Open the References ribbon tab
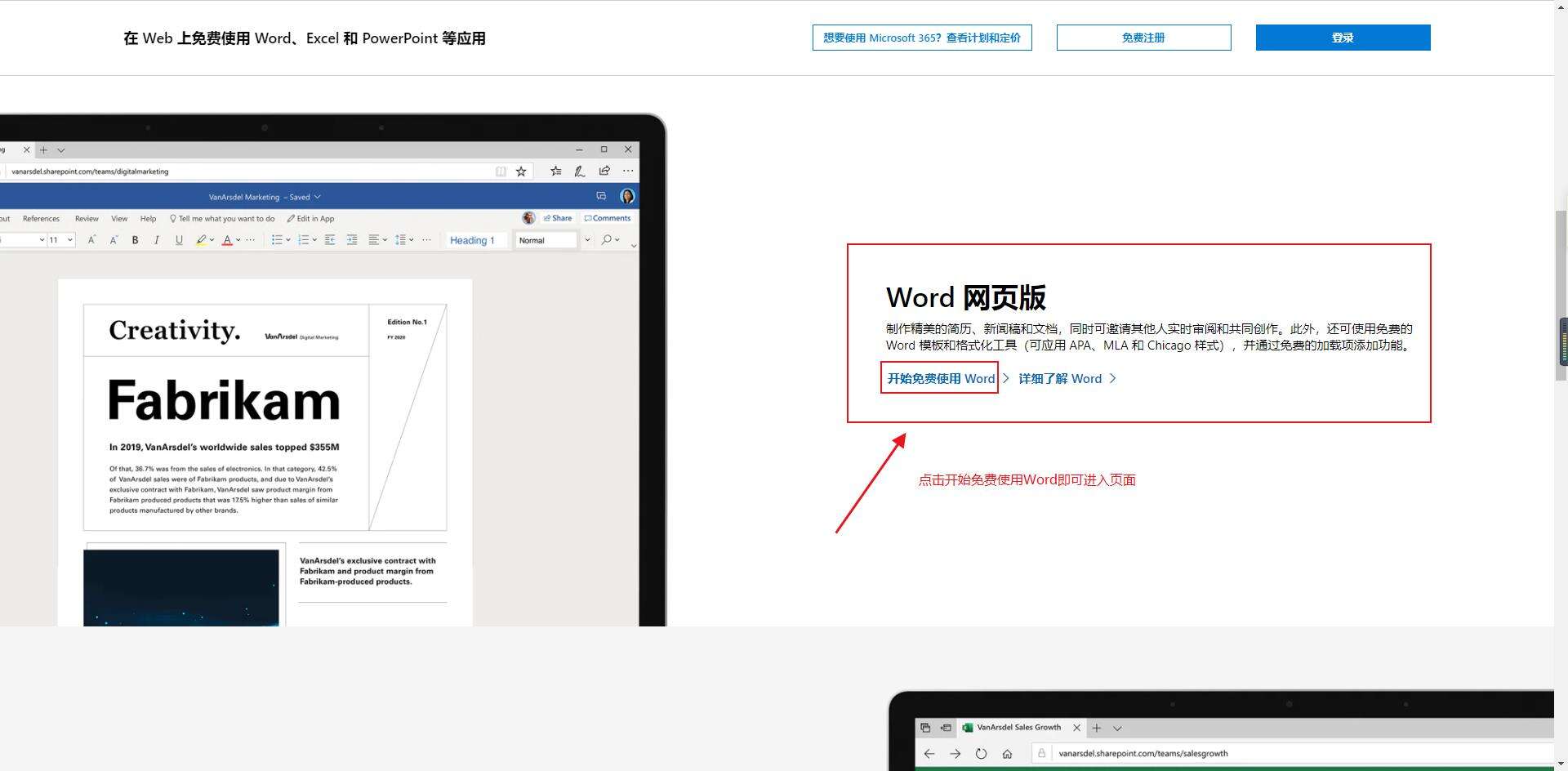This screenshot has width=1568, height=771. (x=41, y=219)
